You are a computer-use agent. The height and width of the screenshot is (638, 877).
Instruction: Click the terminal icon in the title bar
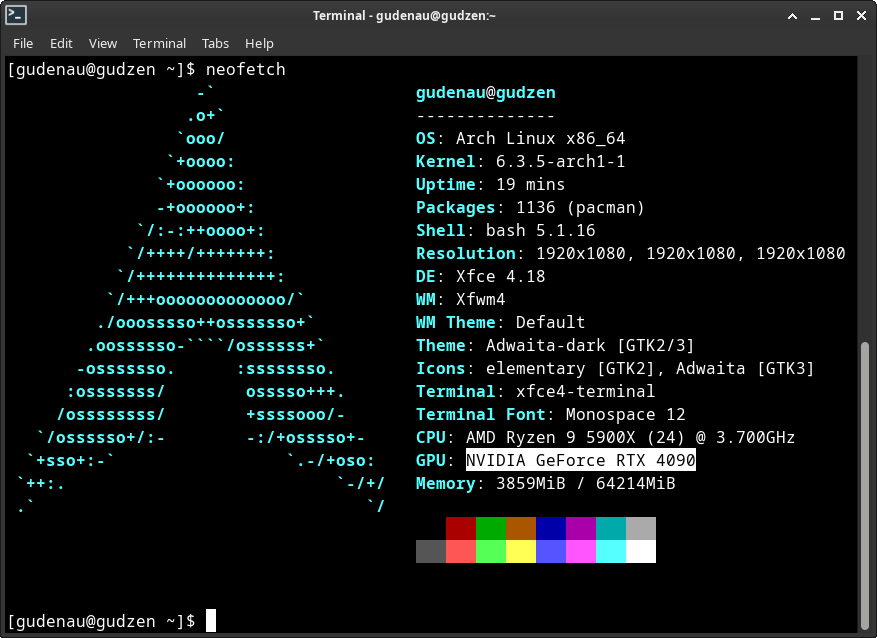pyautogui.click(x=16, y=15)
